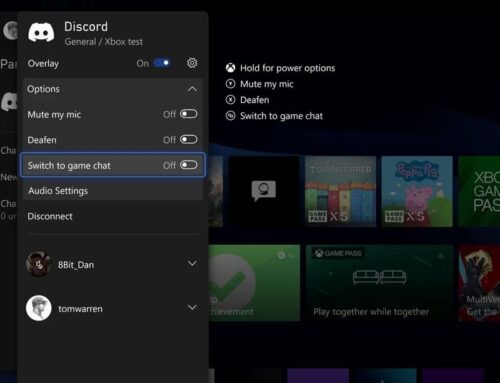Select the black tile with chat bubble icon

coord(264,191)
